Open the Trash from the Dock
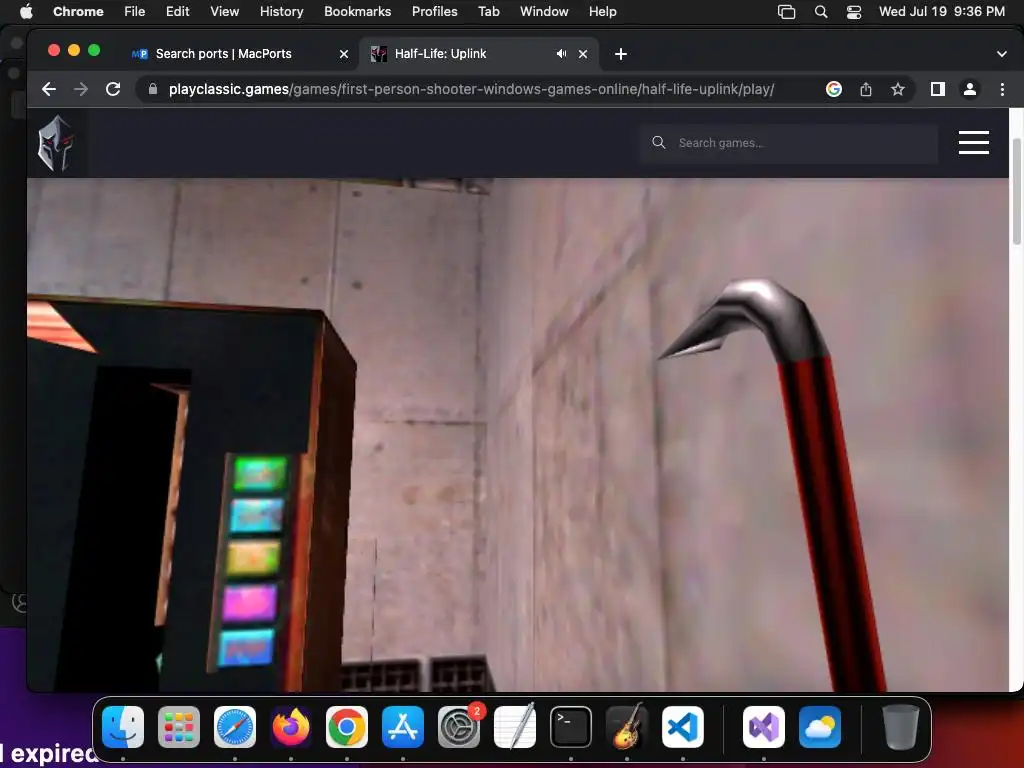Screen dimensions: 1024x768 point(901,727)
